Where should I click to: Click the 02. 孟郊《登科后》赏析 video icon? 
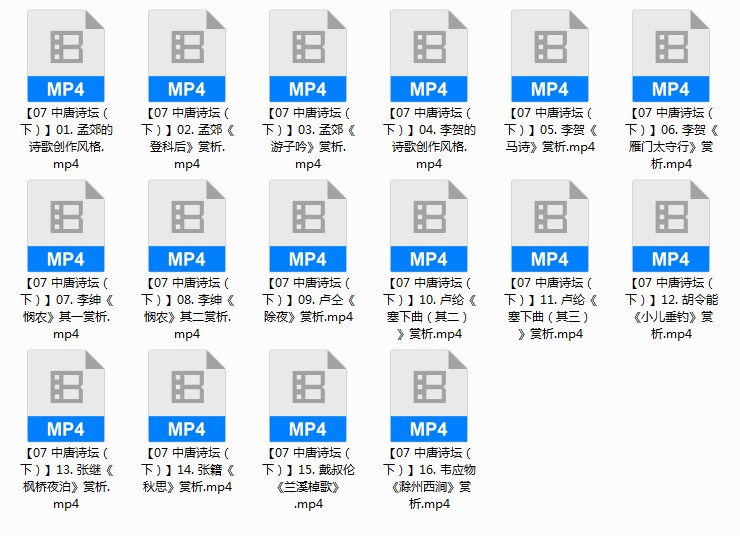click(187, 56)
